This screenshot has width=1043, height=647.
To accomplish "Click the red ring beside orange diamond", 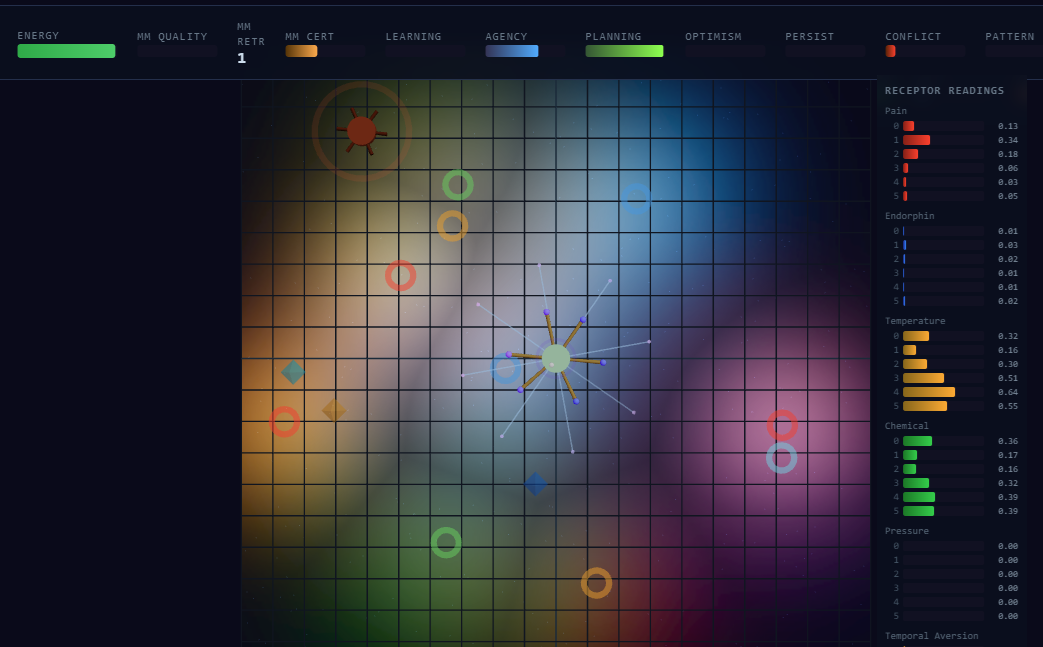I will click(285, 422).
